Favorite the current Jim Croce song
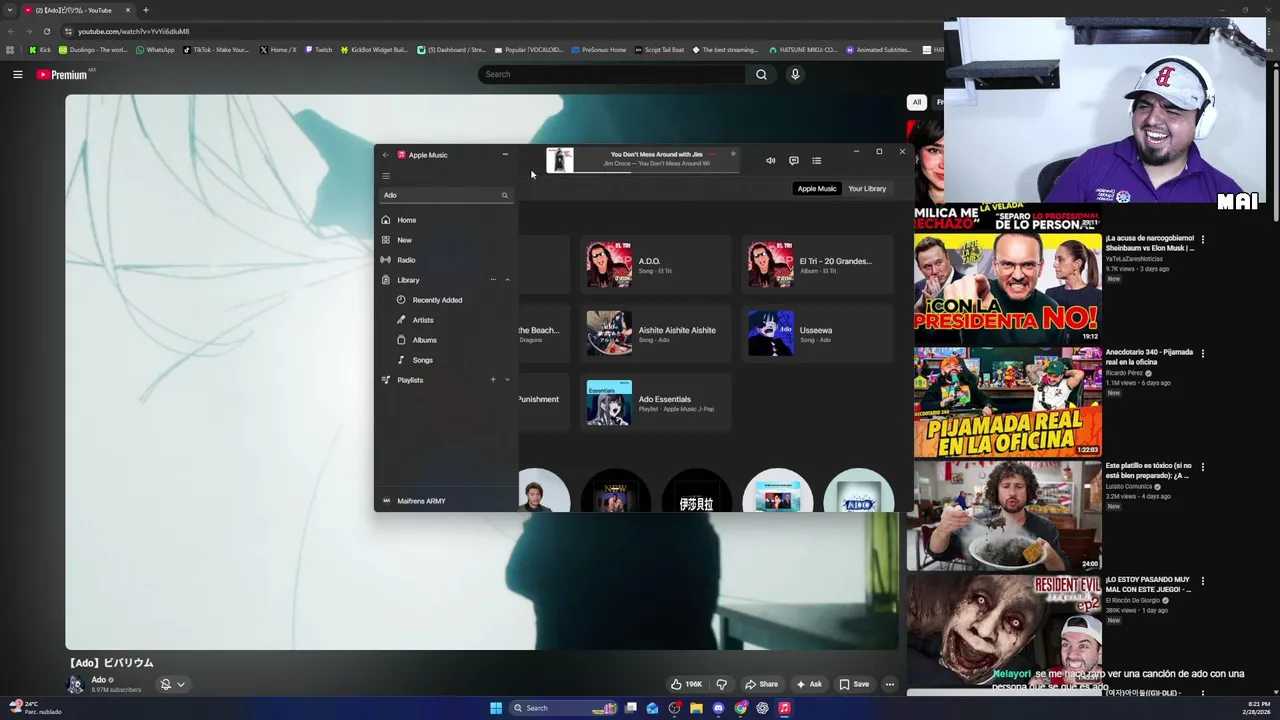 pos(733,154)
